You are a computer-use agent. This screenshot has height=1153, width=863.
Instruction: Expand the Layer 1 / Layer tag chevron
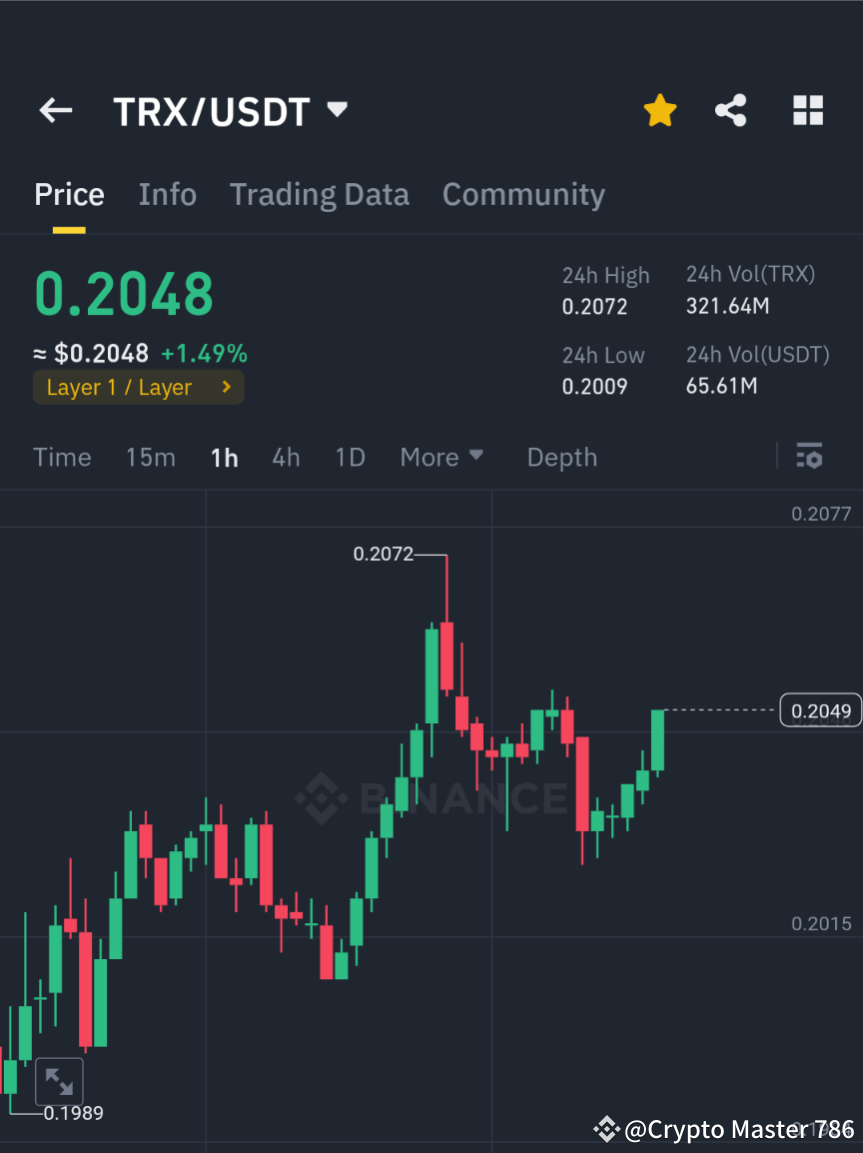pyautogui.click(x=225, y=387)
